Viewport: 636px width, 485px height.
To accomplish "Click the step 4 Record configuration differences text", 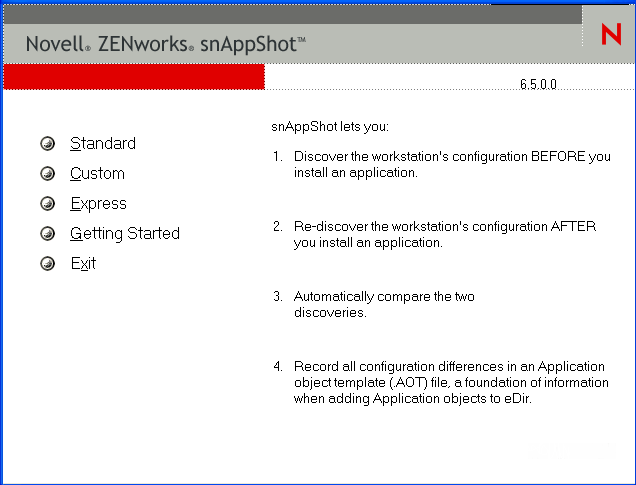I will coord(450,382).
